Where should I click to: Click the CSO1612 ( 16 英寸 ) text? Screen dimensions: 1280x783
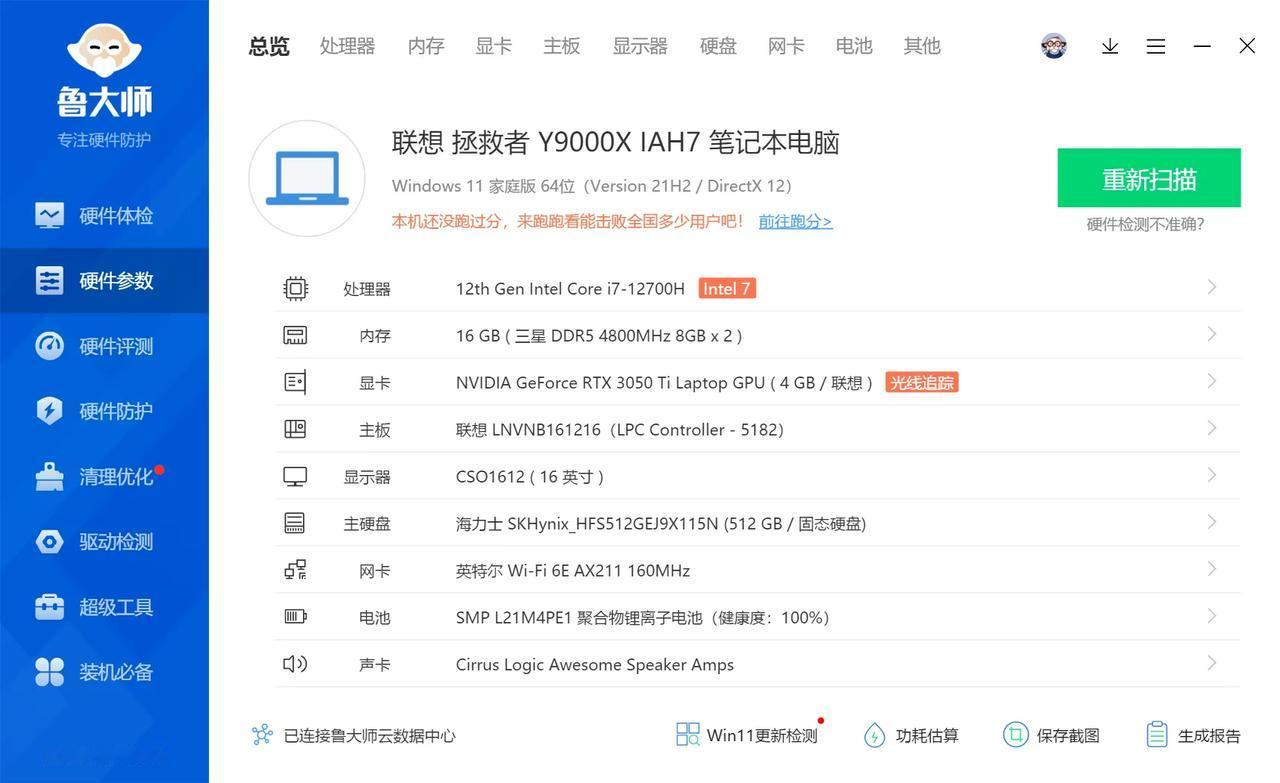coord(530,477)
